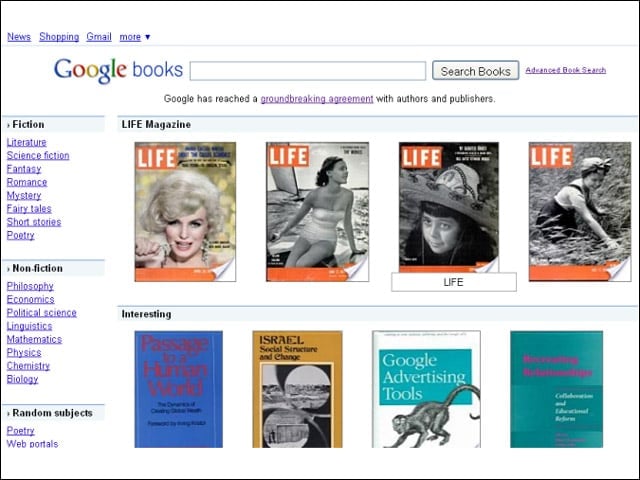This screenshot has width=640, height=480.
Task: Expand the more dropdown menu
Action: tap(135, 37)
